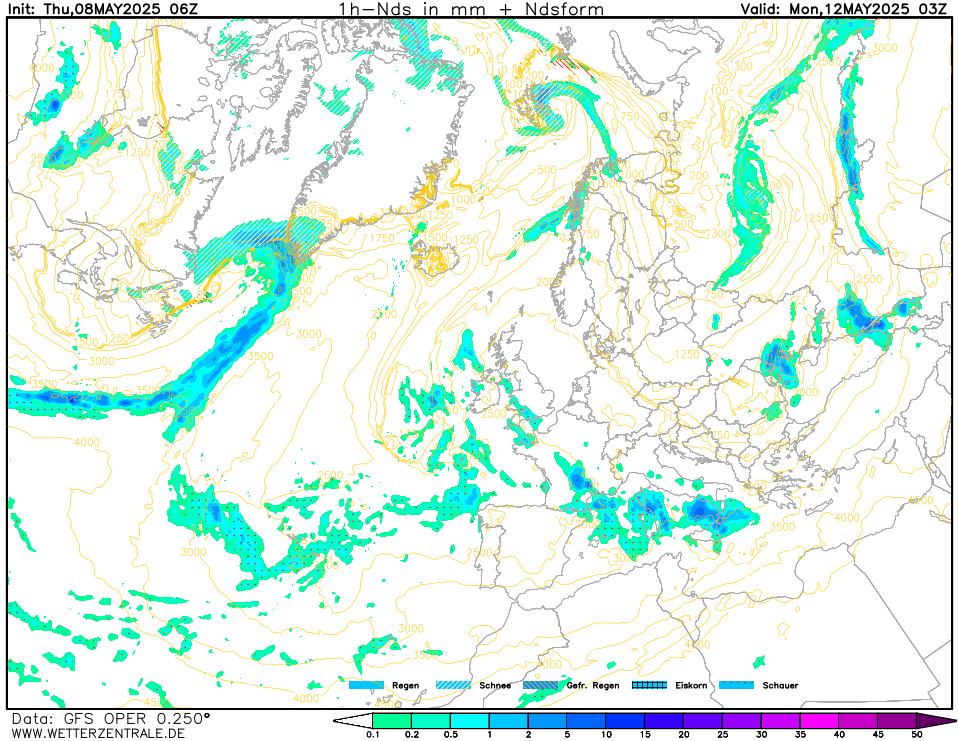Viewport: 959px width, 741px height.
Task: Click the Data: GFS OPER 0.250° label
Action: tap(111, 718)
